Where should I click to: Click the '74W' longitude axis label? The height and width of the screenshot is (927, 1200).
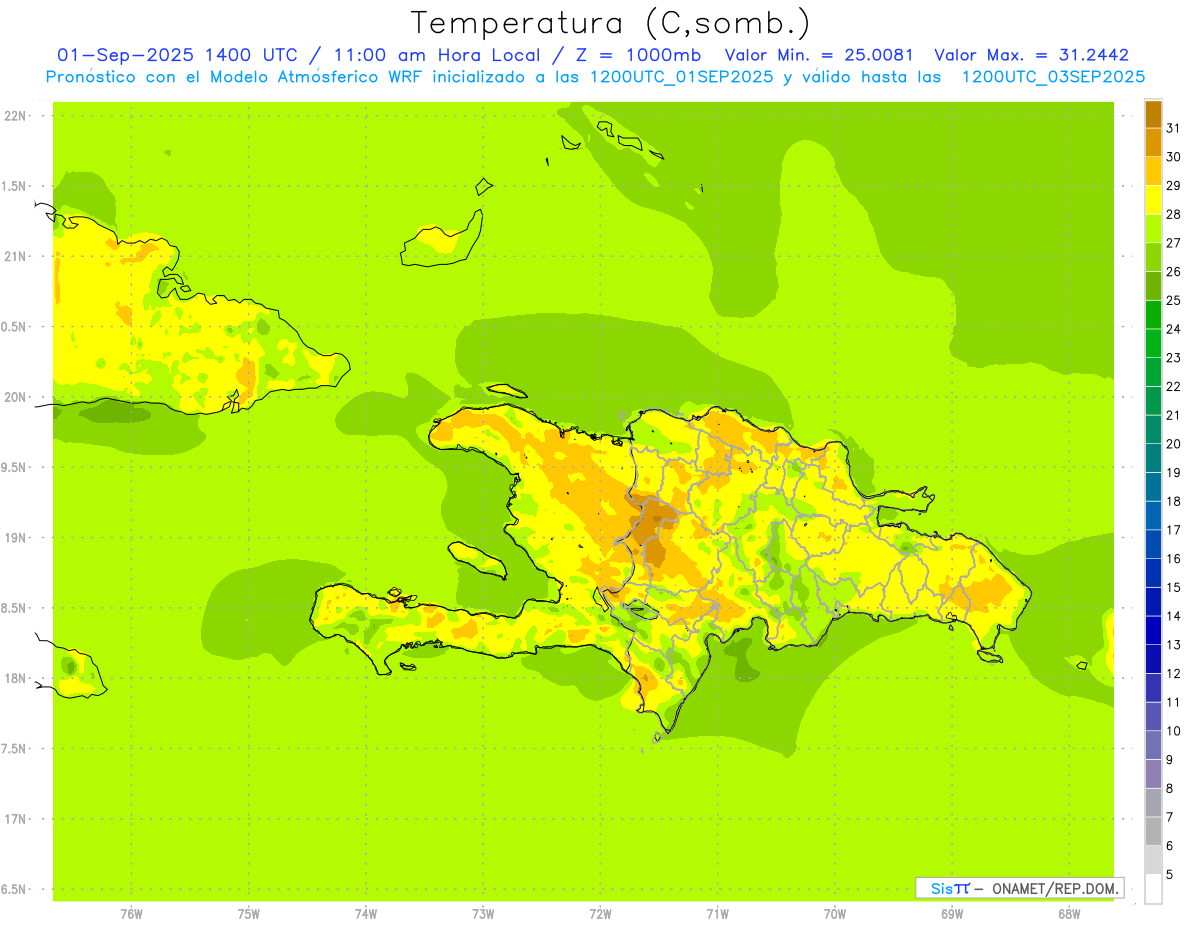pos(365,913)
